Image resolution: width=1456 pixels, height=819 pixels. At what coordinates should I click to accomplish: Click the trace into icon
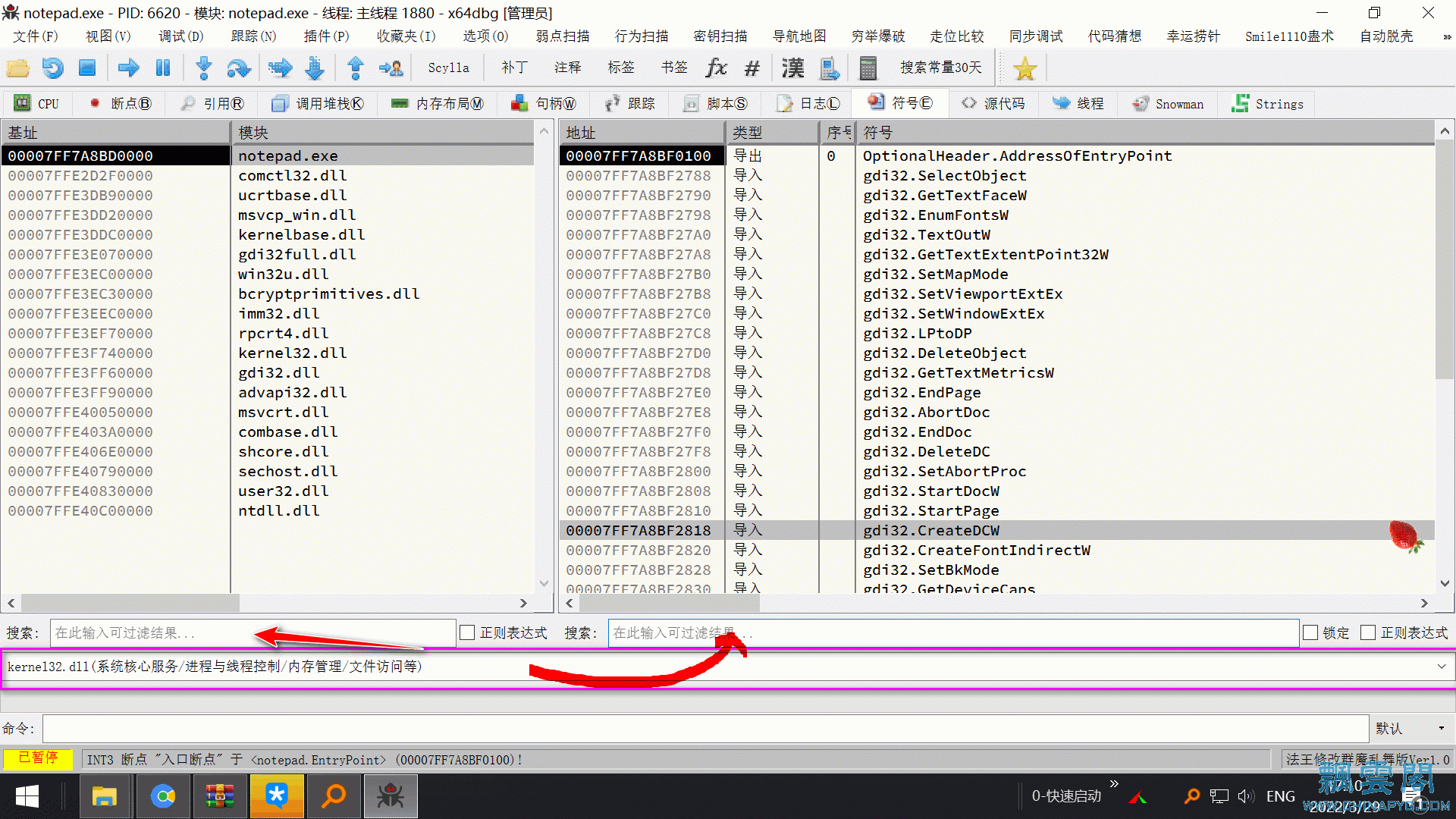point(280,68)
